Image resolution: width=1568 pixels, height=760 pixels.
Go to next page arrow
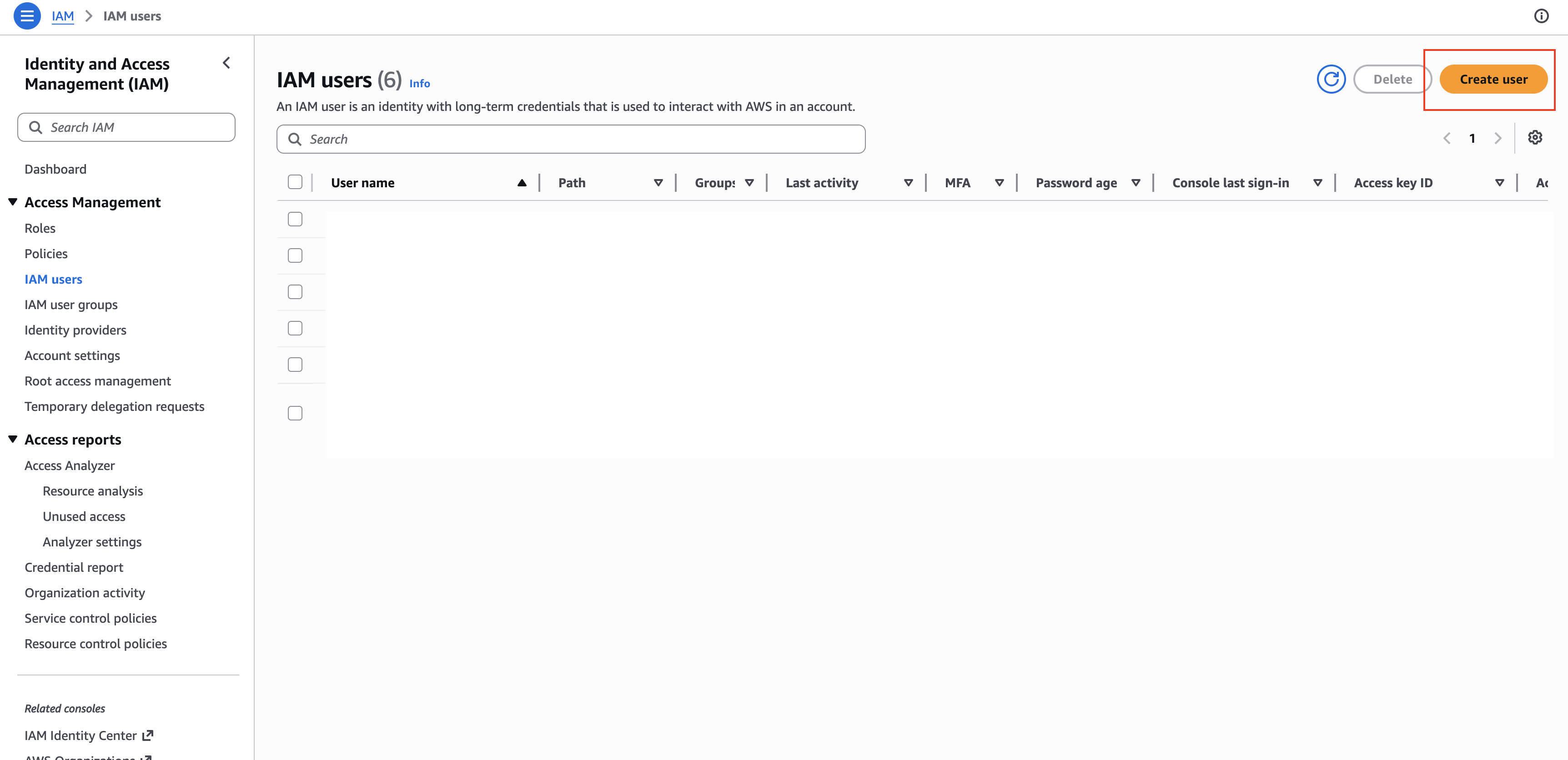pyautogui.click(x=1498, y=138)
